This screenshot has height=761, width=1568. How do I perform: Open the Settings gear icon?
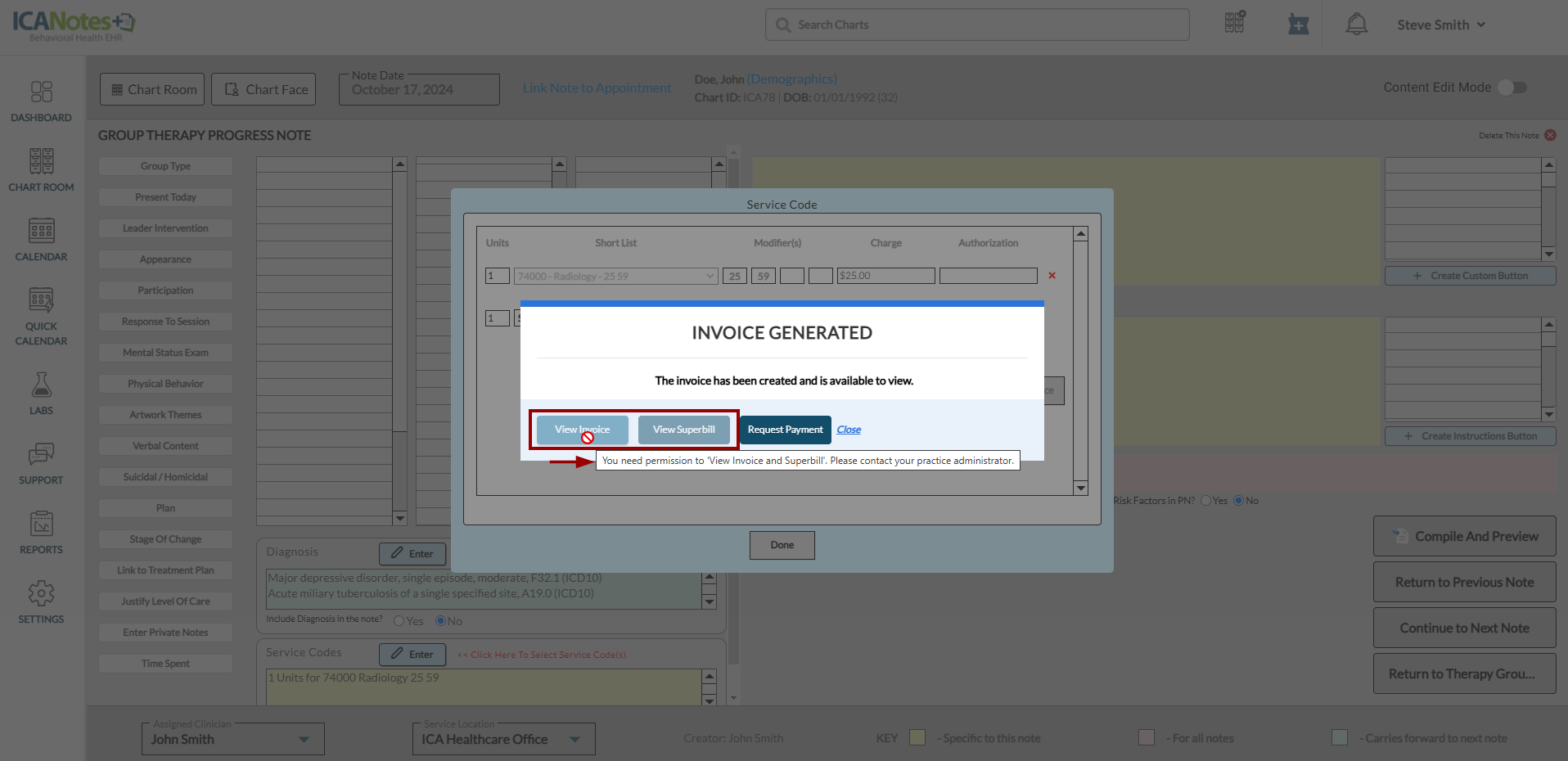coord(41,594)
